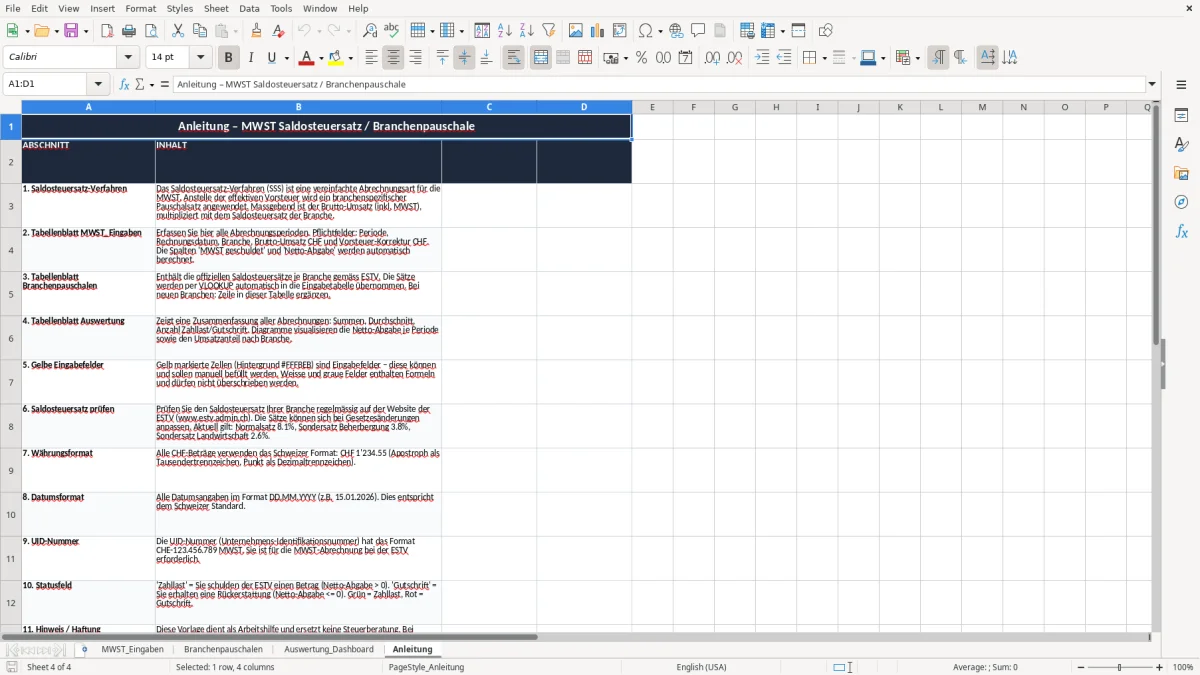Click the Increase Indent icon
The height and width of the screenshot is (675, 1200).
click(762, 58)
